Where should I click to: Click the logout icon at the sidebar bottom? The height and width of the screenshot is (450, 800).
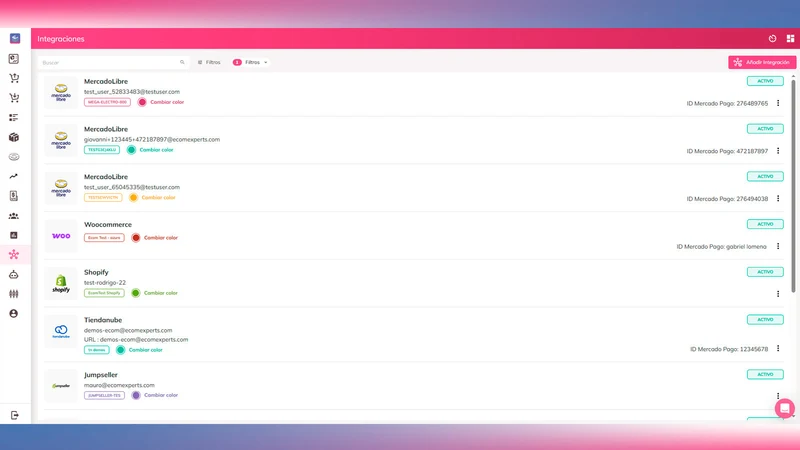tap(14, 415)
